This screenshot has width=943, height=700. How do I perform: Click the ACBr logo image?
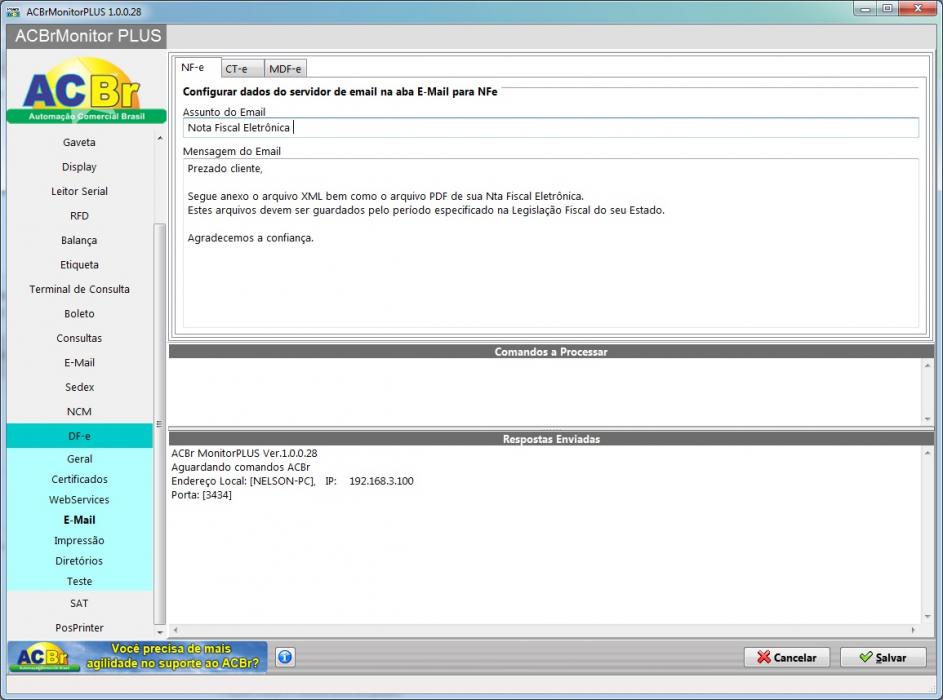[x=86, y=90]
